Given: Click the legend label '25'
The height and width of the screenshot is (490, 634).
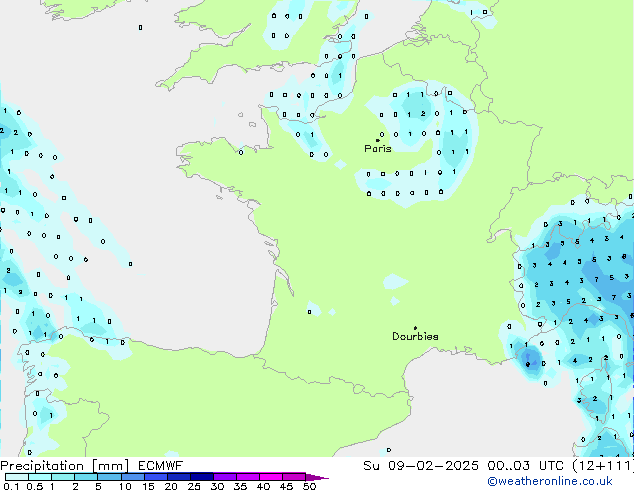Looking at the screenshot, I should [194, 486].
